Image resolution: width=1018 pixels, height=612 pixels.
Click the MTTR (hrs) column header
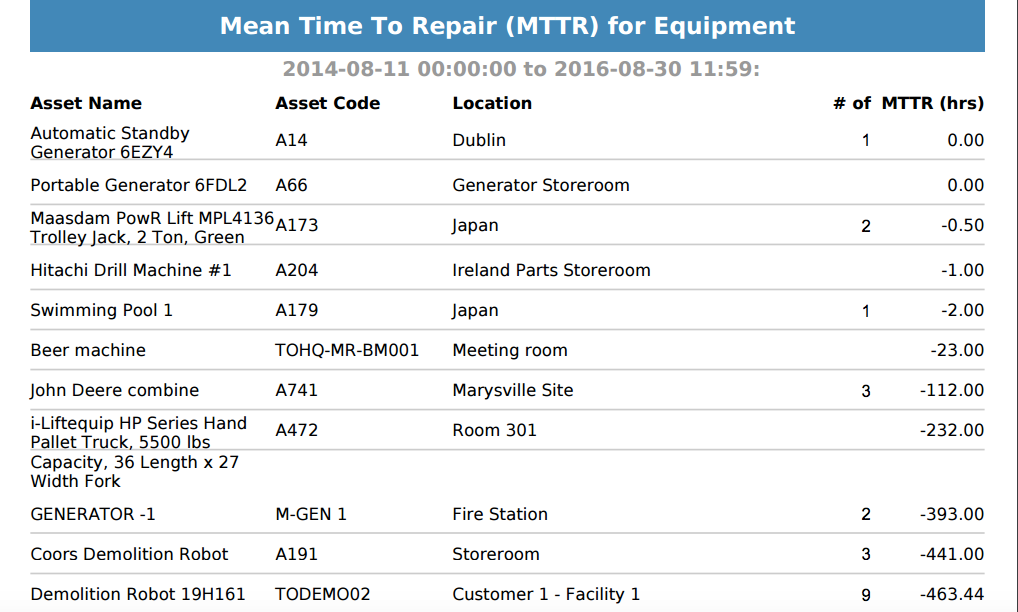point(932,103)
